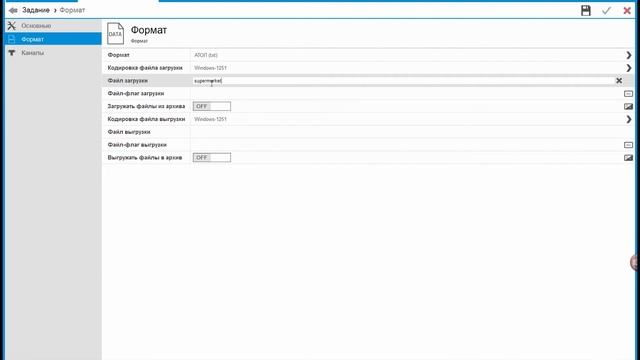Click image icon on Выгружать файлы в архив row
Screen dimensions: 640x360
628,158
